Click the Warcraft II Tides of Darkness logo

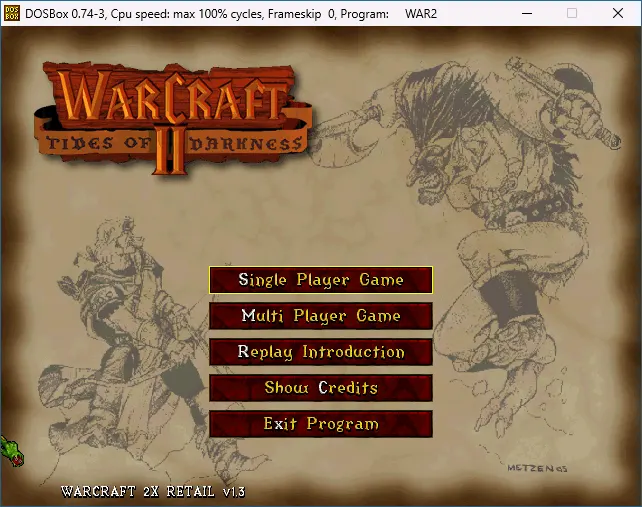tap(174, 118)
